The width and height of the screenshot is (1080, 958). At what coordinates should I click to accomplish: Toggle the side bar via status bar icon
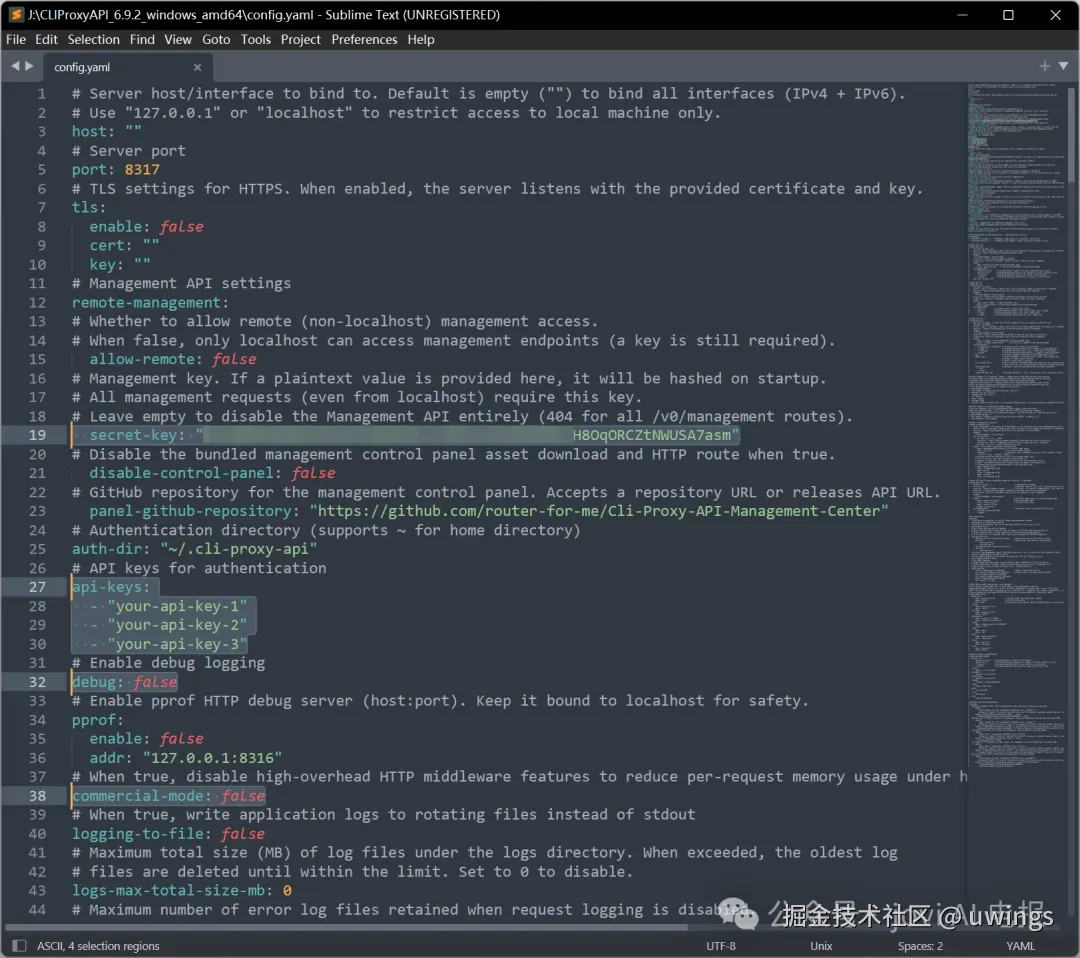(19, 945)
